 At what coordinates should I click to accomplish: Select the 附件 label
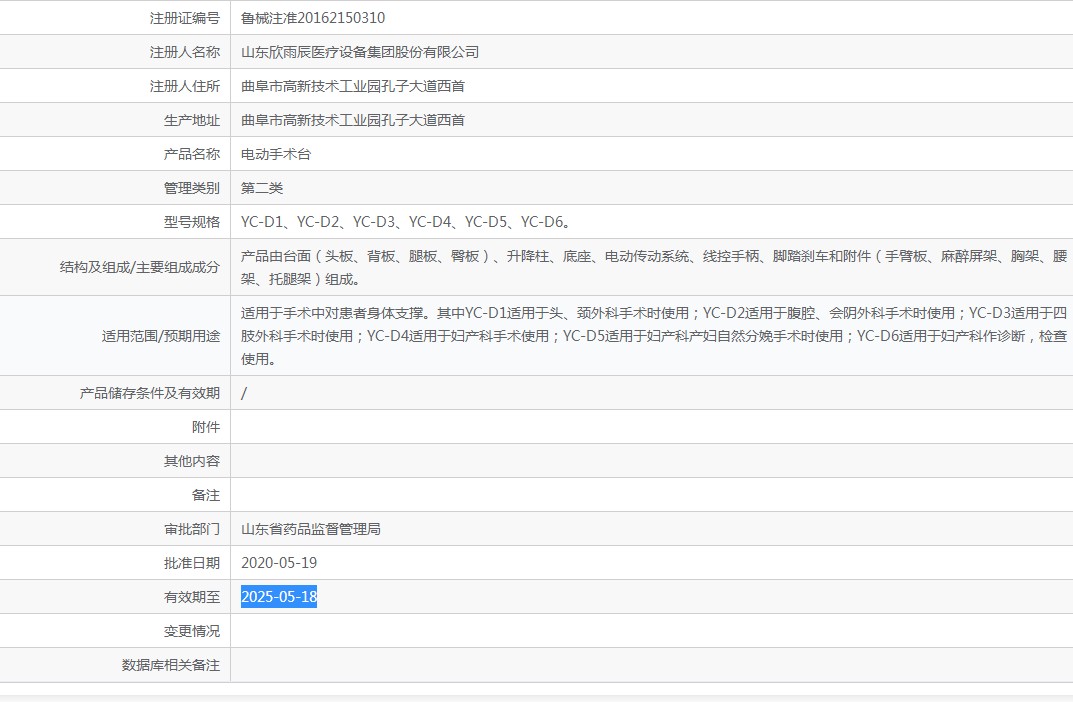(x=206, y=428)
